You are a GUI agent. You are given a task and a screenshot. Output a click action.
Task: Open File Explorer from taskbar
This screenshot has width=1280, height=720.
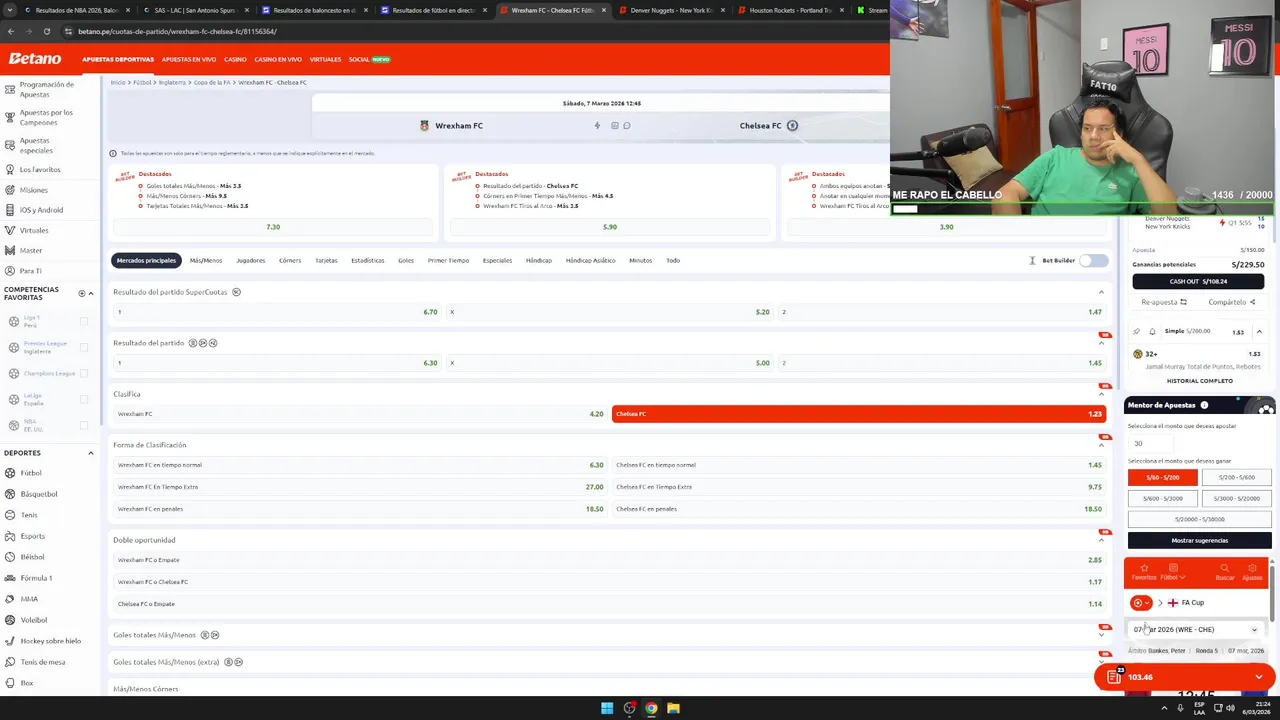coord(673,708)
